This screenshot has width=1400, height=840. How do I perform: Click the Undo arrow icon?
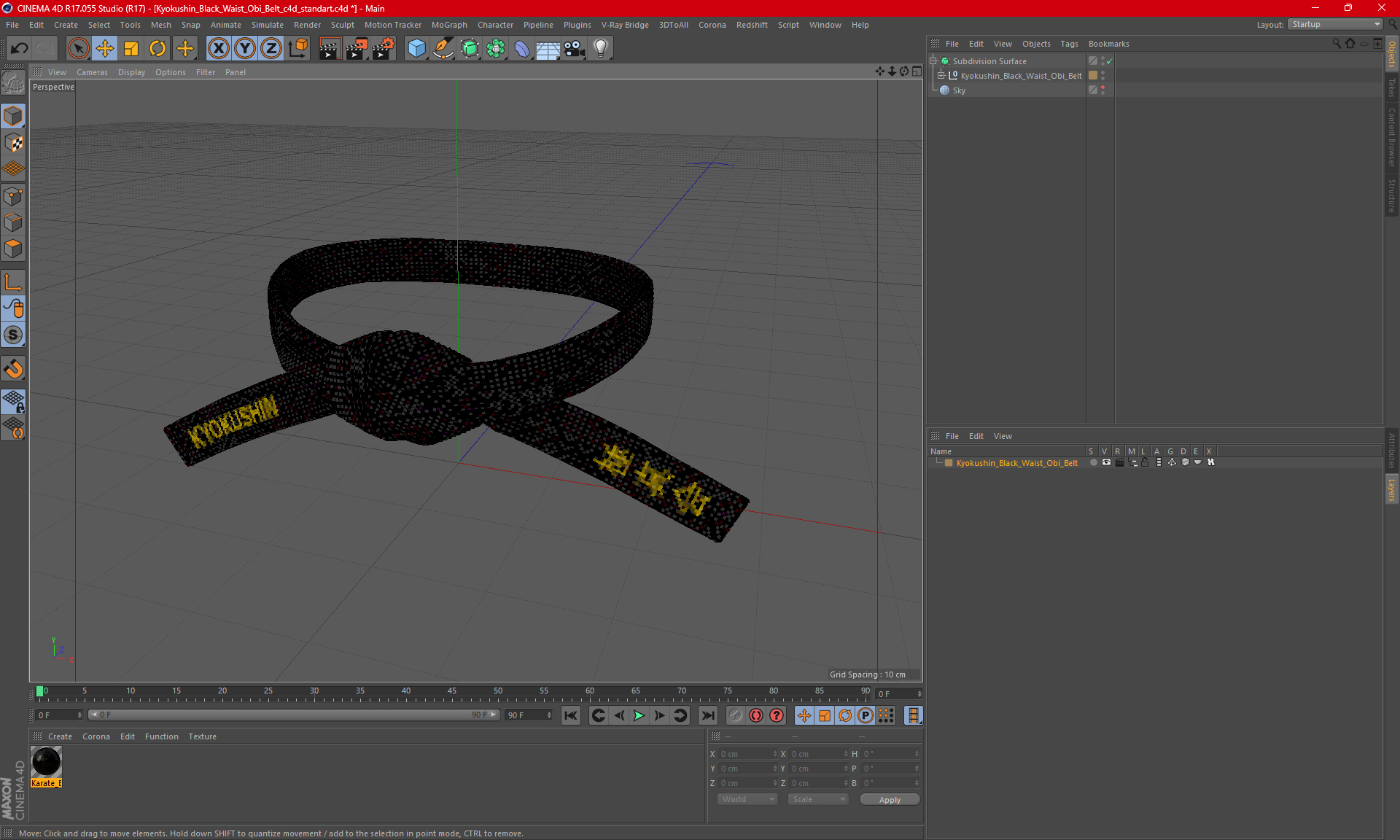pyautogui.click(x=20, y=49)
